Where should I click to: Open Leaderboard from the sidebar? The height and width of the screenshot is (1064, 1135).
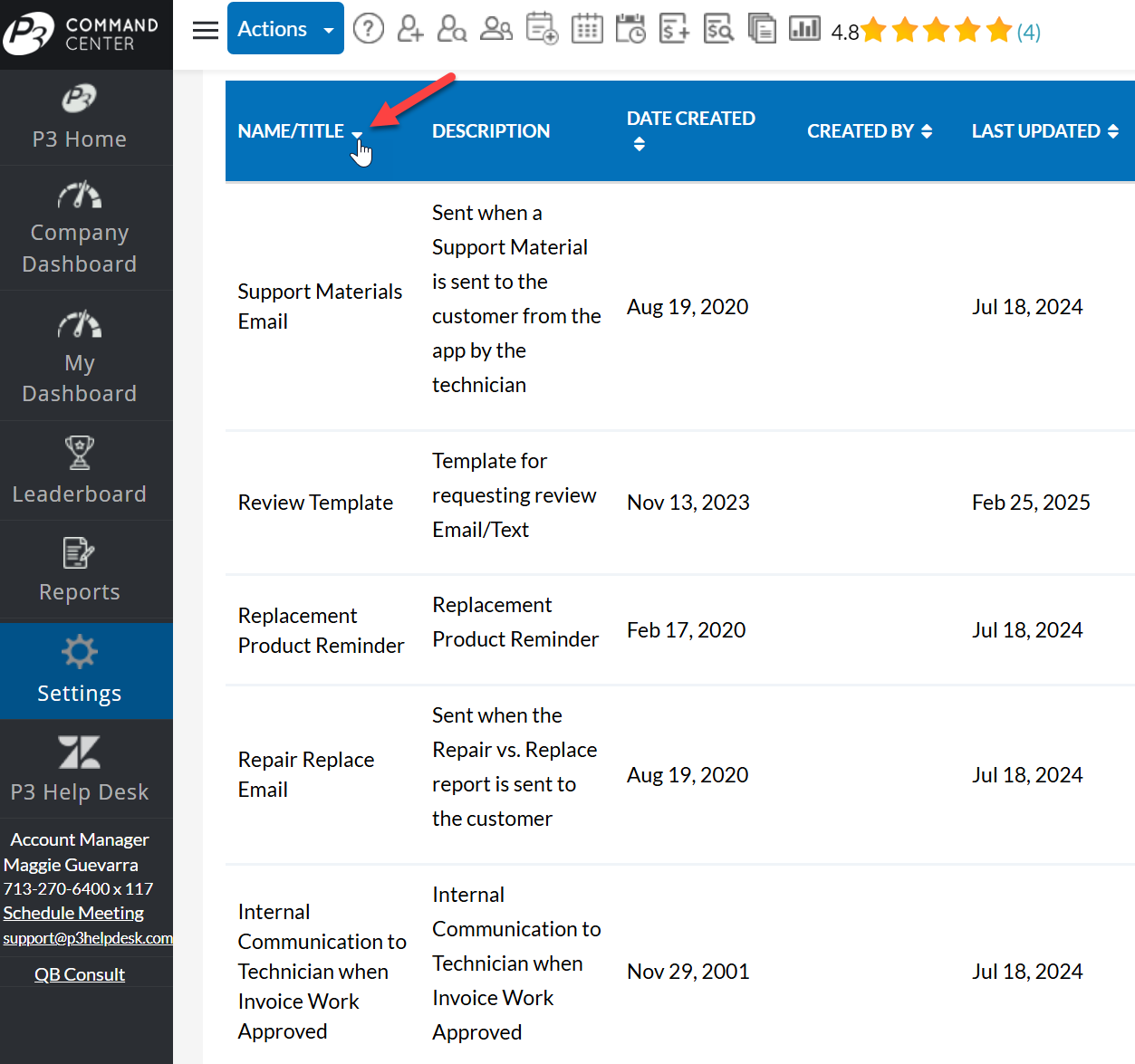coord(80,471)
